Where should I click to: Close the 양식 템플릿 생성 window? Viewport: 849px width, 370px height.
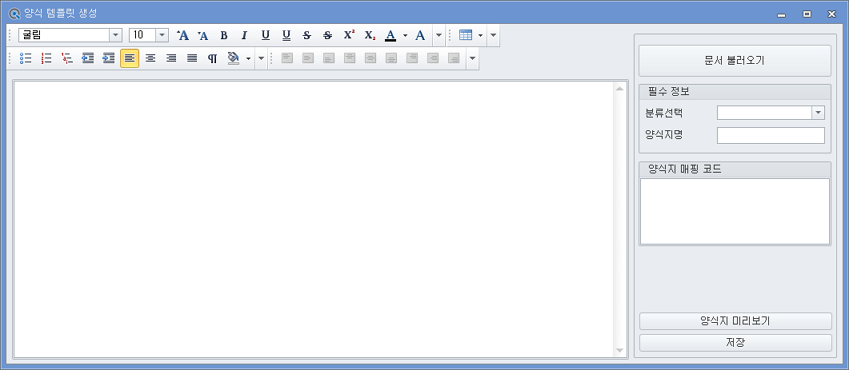pos(832,14)
